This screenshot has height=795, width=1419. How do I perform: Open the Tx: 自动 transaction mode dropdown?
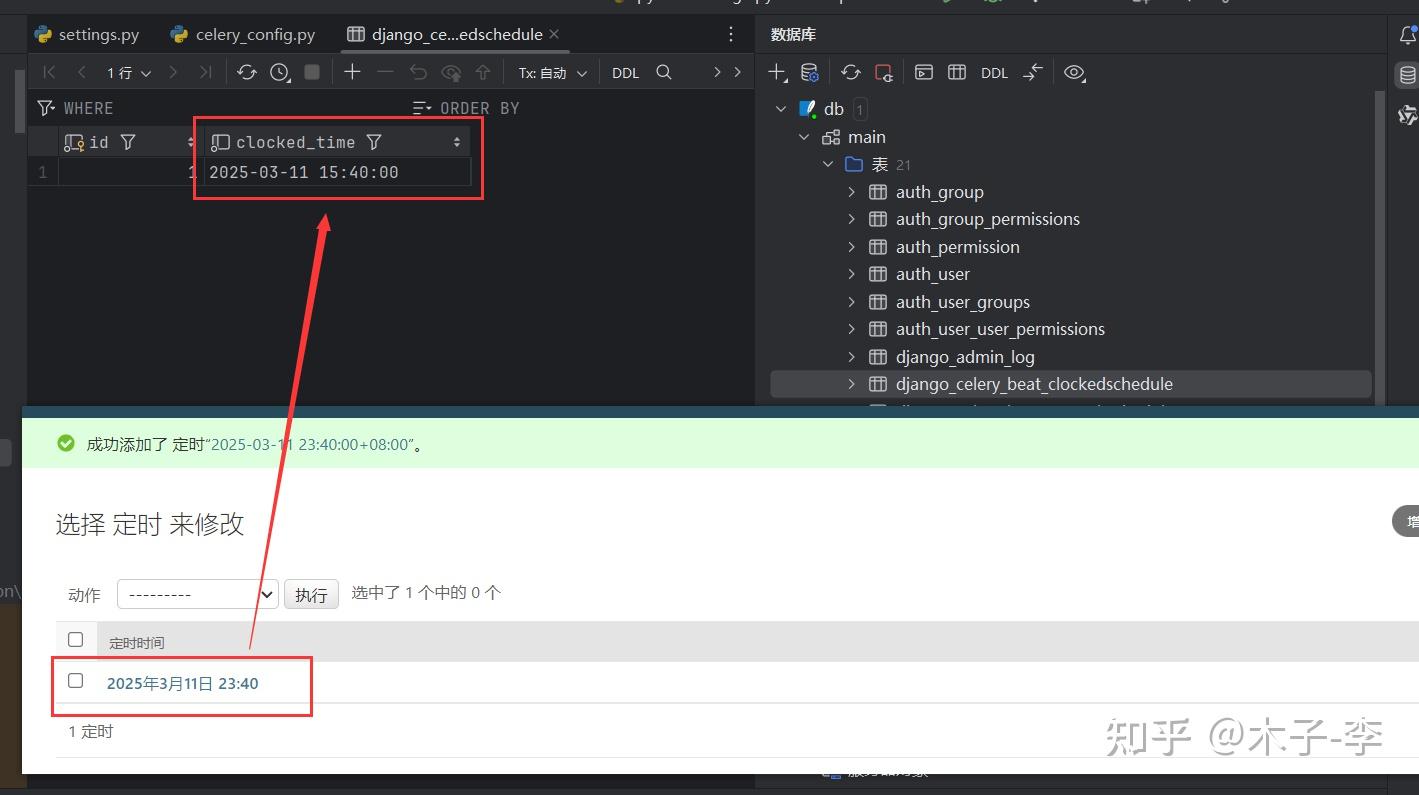coord(550,72)
